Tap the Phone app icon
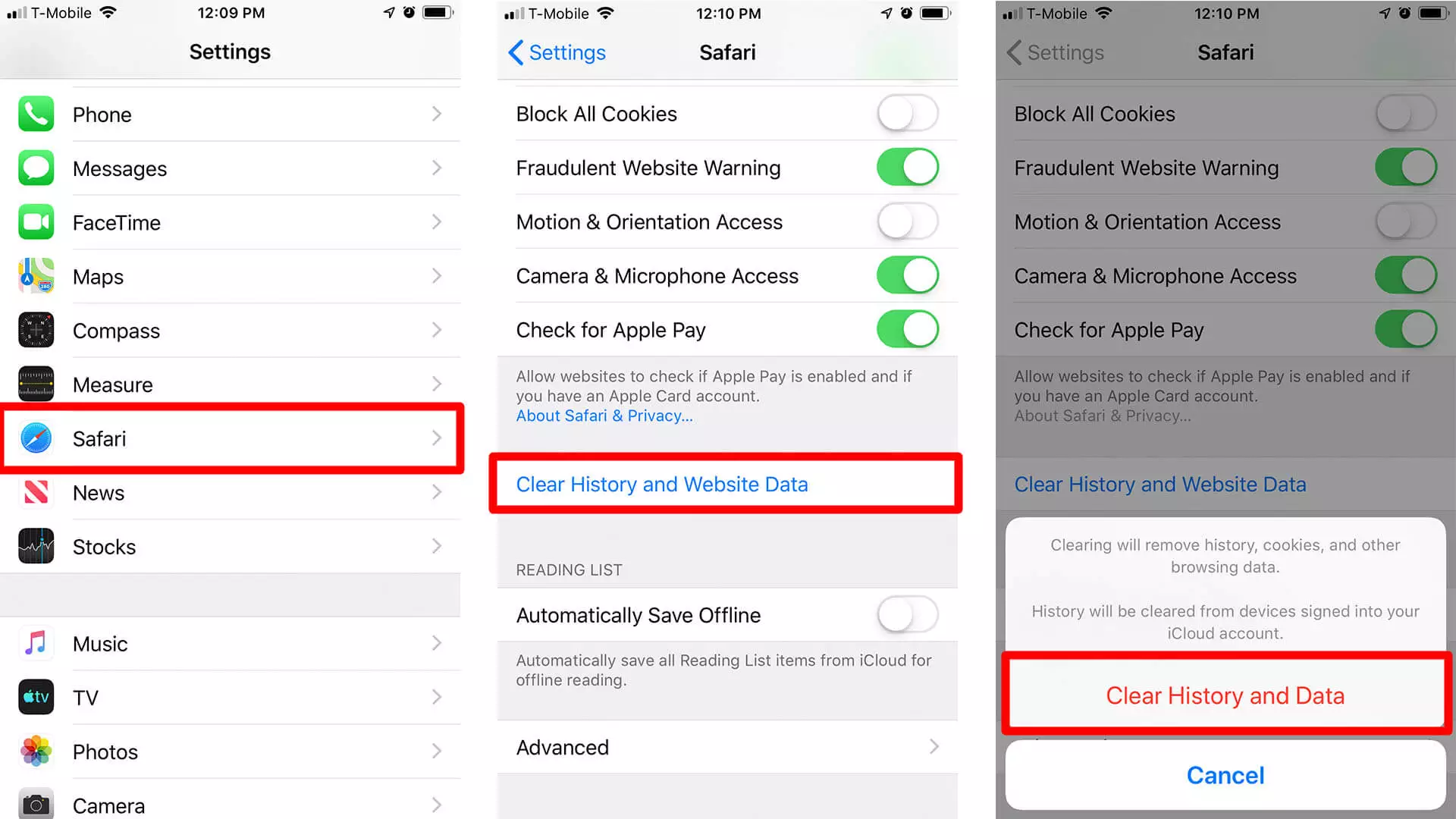The image size is (1456, 819). click(x=36, y=114)
